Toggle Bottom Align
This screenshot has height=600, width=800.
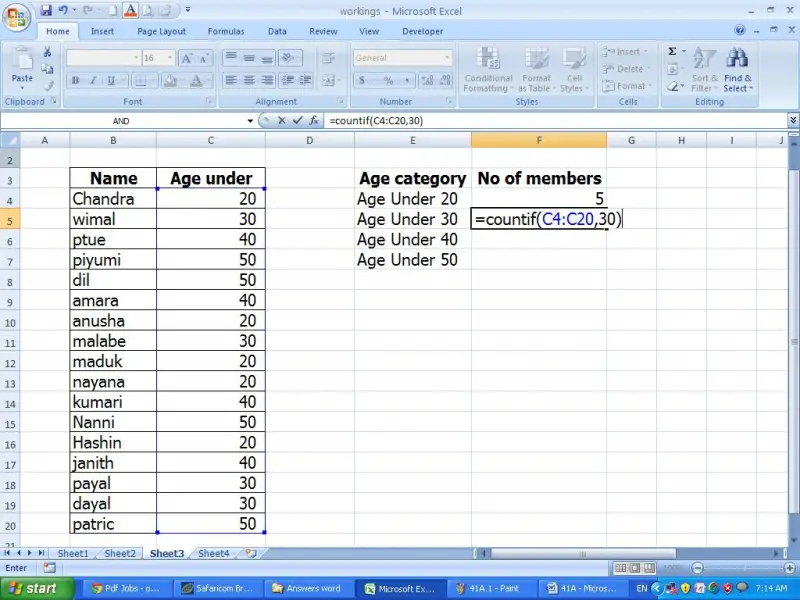267,57
